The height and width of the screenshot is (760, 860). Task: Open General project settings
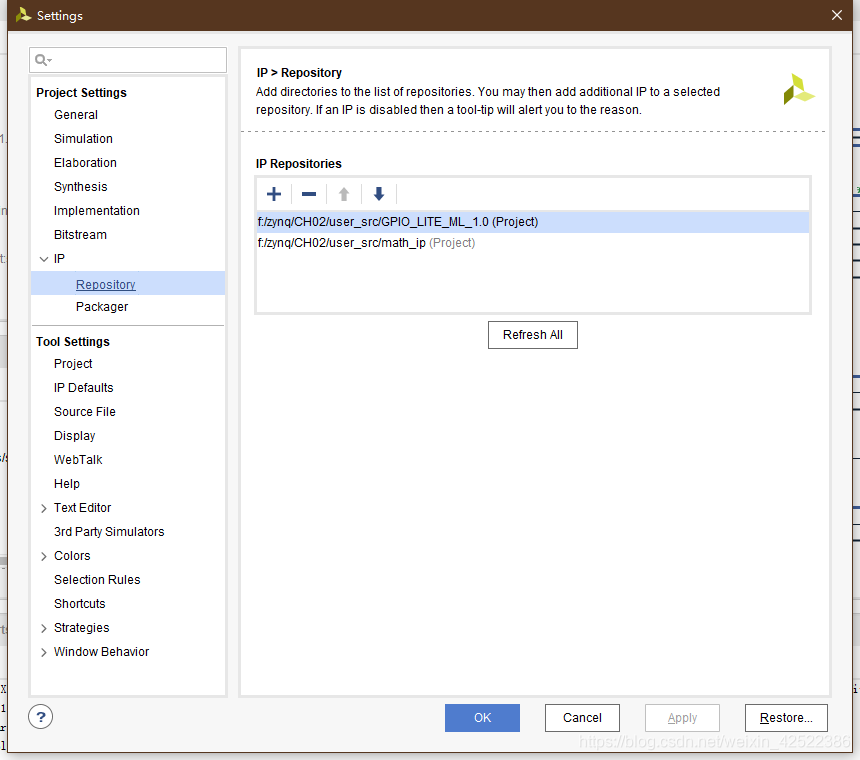point(76,115)
